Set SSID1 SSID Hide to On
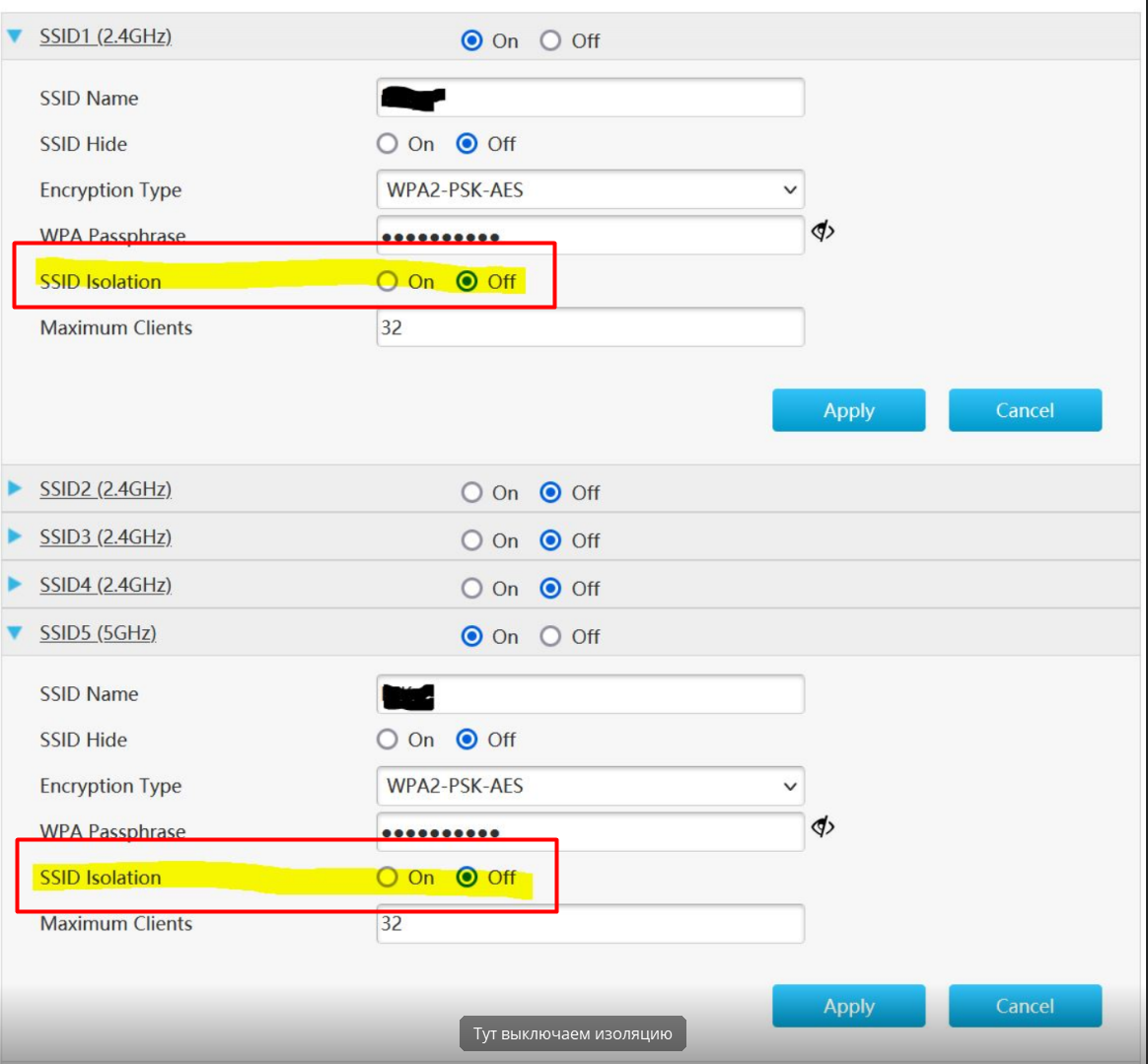The image size is (1148, 1064). pyautogui.click(x=388, y=144)
